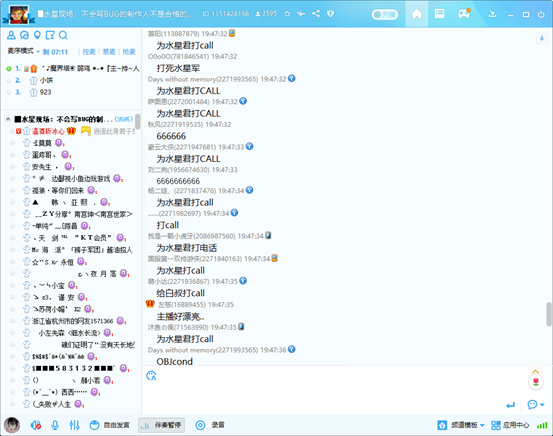Click the search magnifier icon in the left panel
The width and height of the screenshot is (553, 436).
pyautogui.click(x=63, y=35)
